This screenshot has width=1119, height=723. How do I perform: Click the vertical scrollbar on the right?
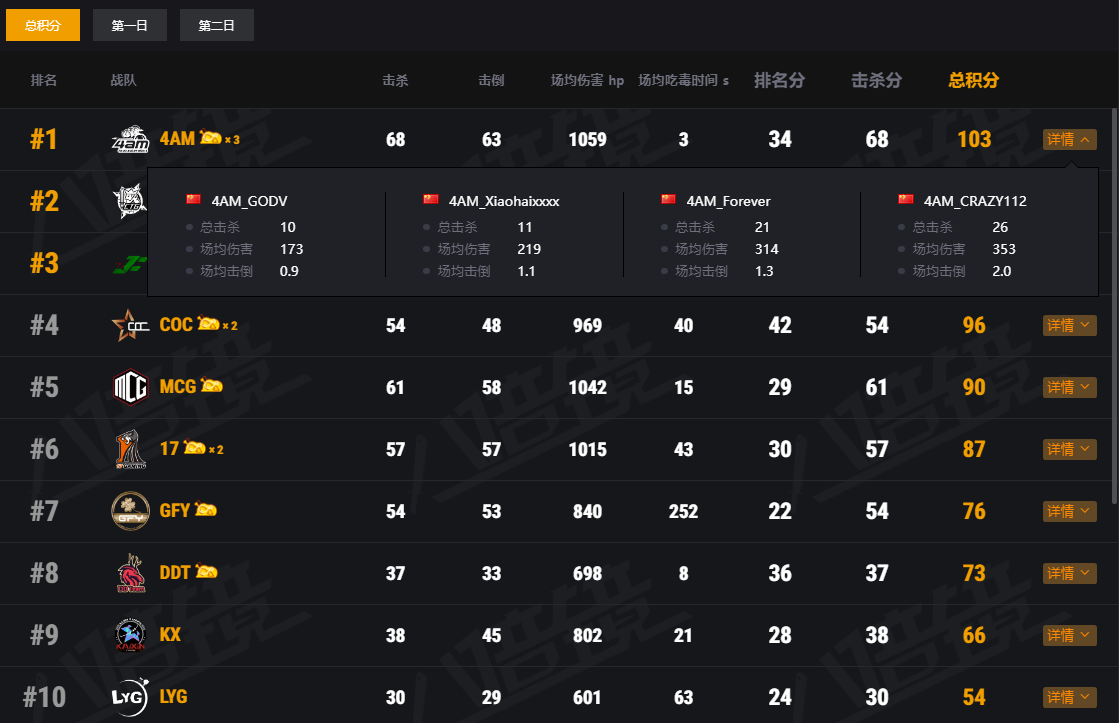1114,300
